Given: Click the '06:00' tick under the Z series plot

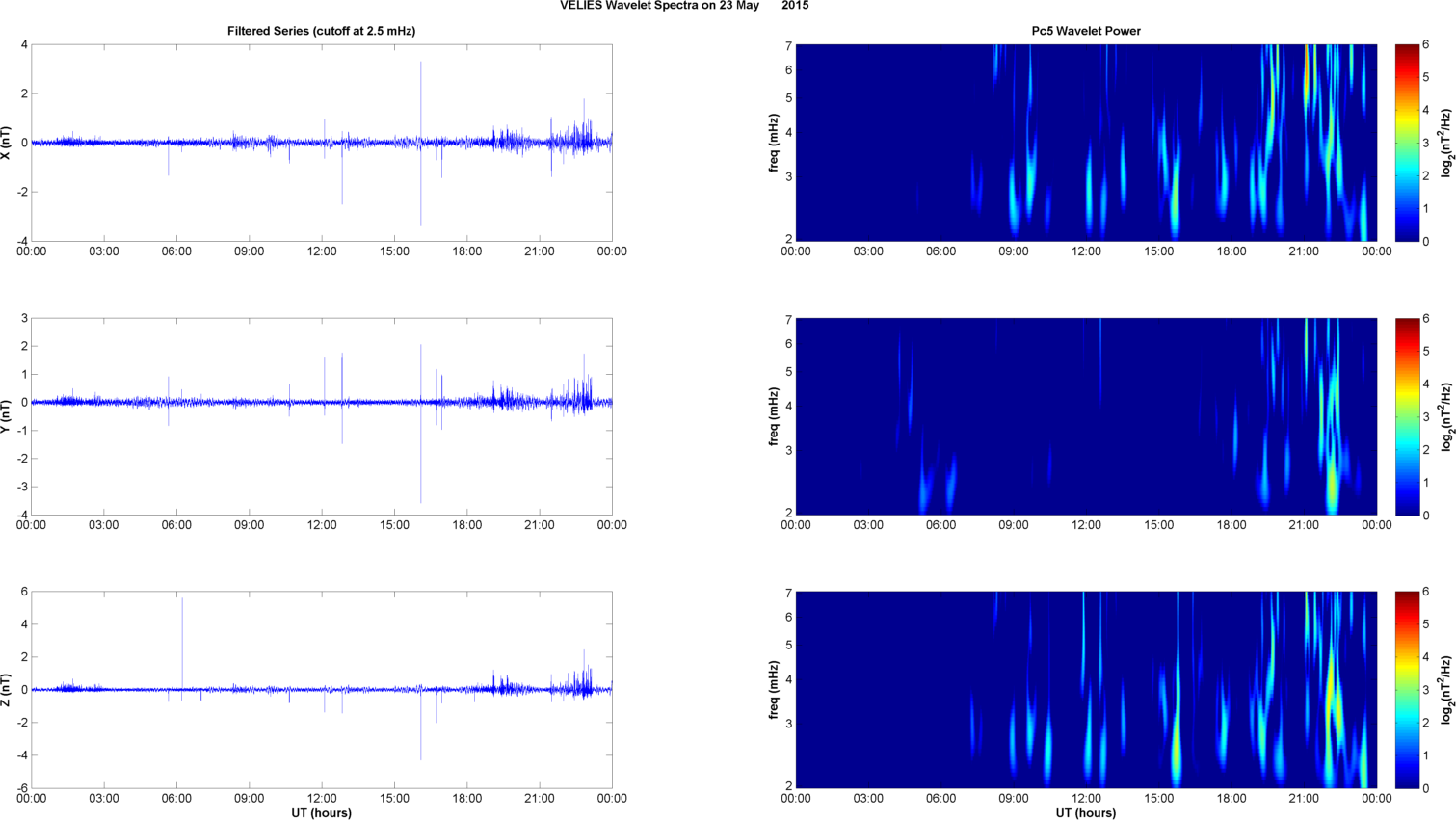Looking at the screenshot, I should click(x=176, y=799).
